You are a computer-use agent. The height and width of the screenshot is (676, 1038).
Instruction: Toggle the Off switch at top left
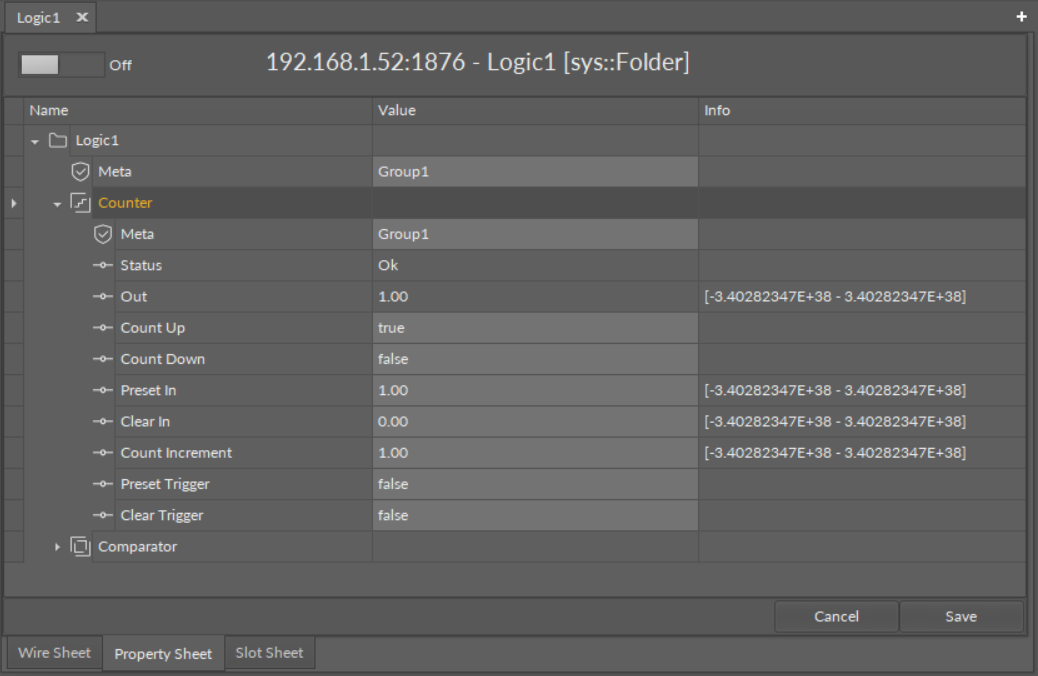[x=59, y=65]
